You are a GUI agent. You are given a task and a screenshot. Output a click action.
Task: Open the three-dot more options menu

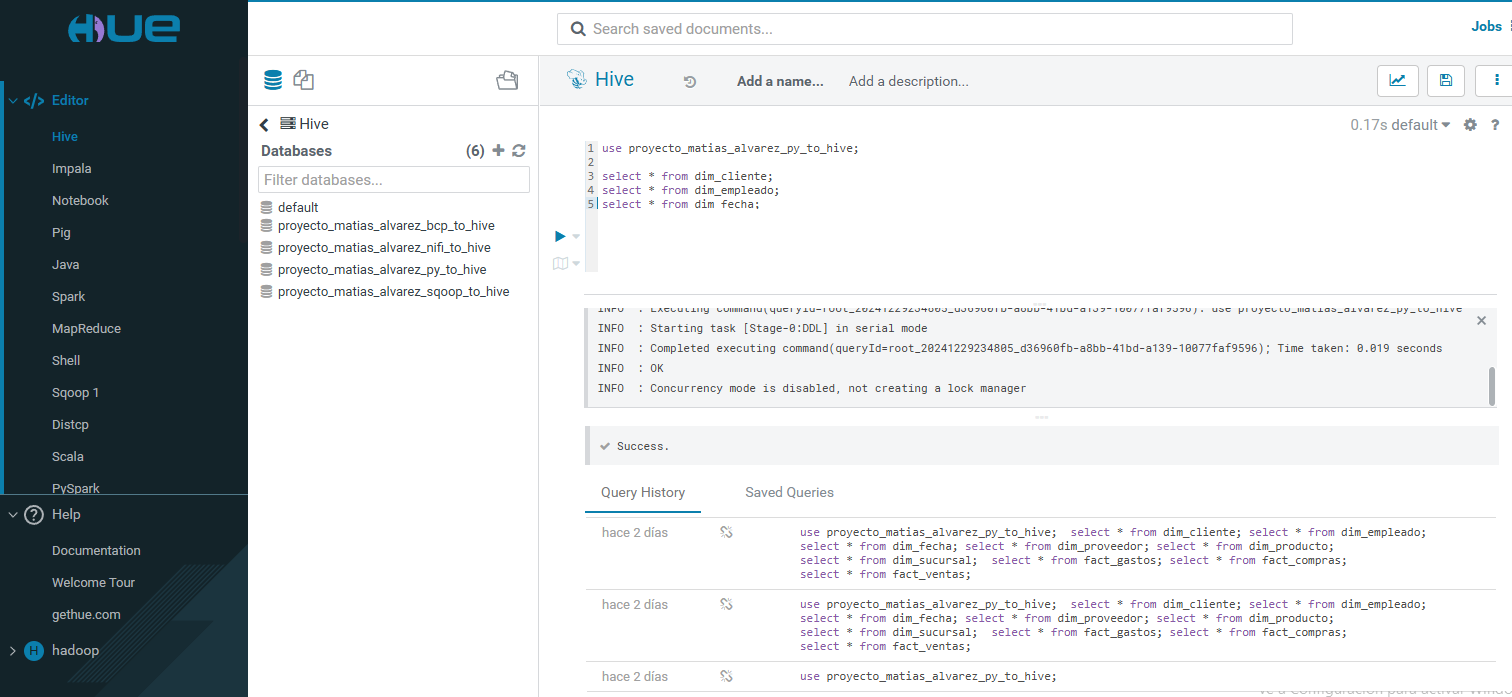[x=1496, y=81]
